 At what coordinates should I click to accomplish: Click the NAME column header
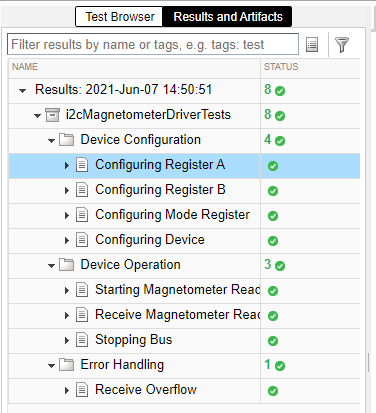coord(134,67)
